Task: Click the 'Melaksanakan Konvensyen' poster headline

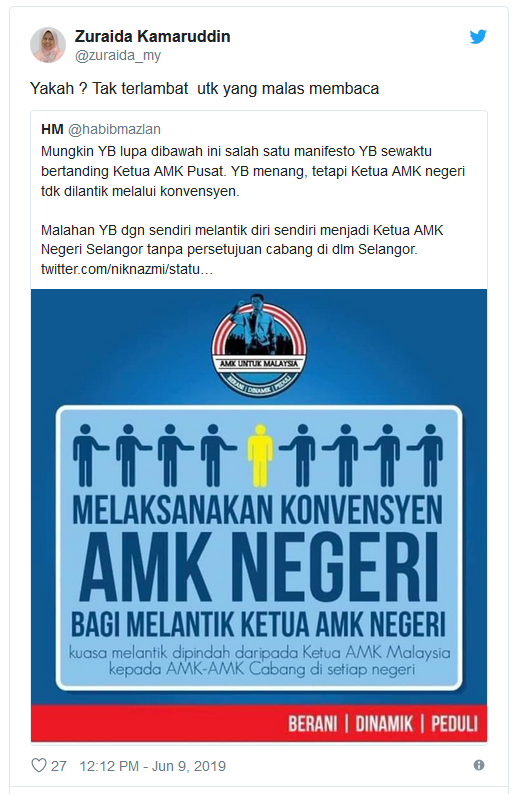Action: pyautogui.click(x=258, y=509)
